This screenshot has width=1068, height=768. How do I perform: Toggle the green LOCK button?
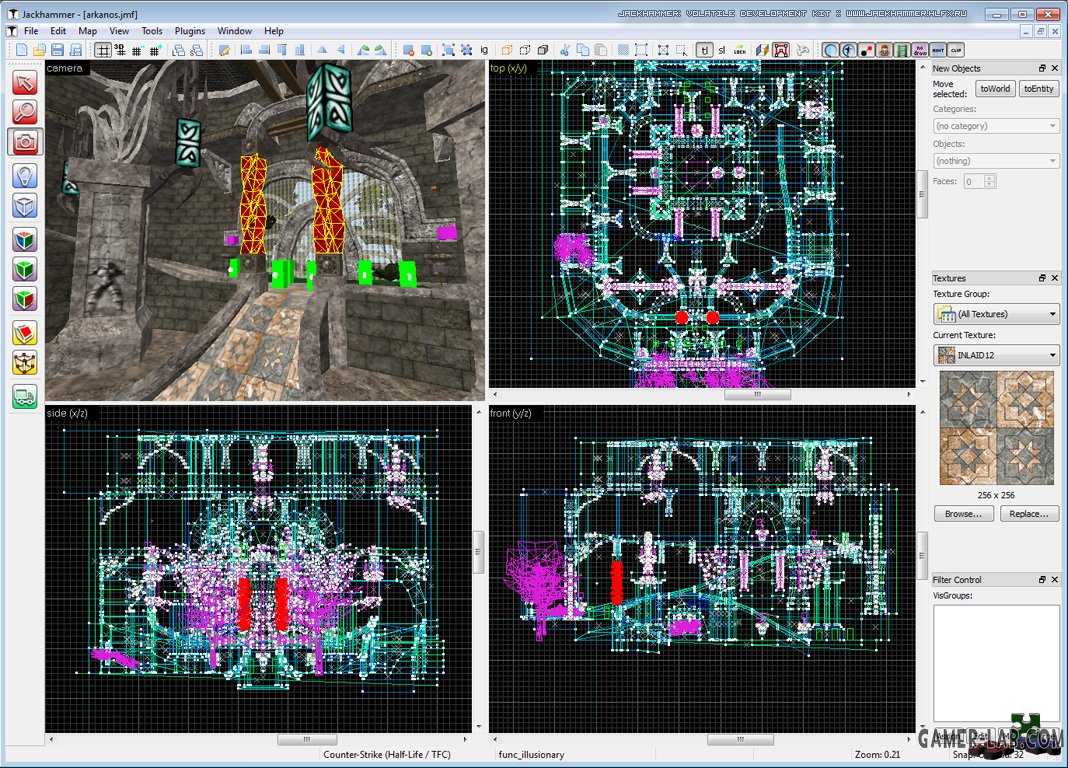[740, 50]
